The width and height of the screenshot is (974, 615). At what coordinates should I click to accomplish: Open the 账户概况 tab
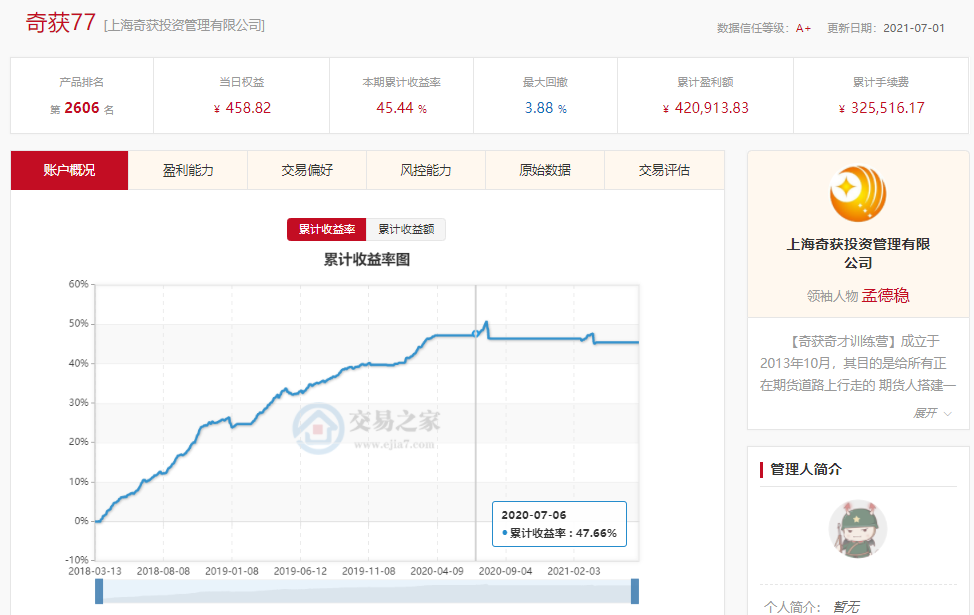point(69,170)
